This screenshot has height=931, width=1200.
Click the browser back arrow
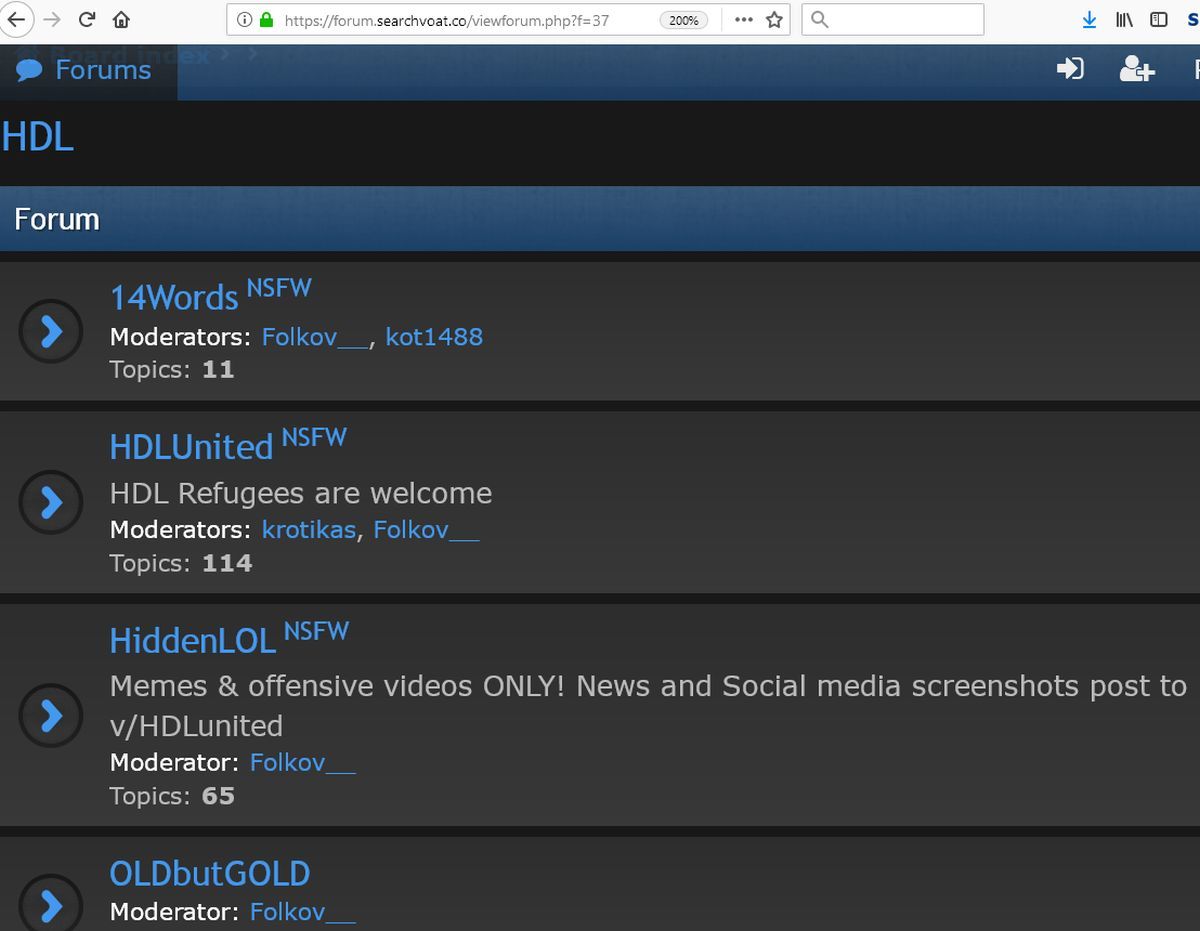click(x=17, y=19)
